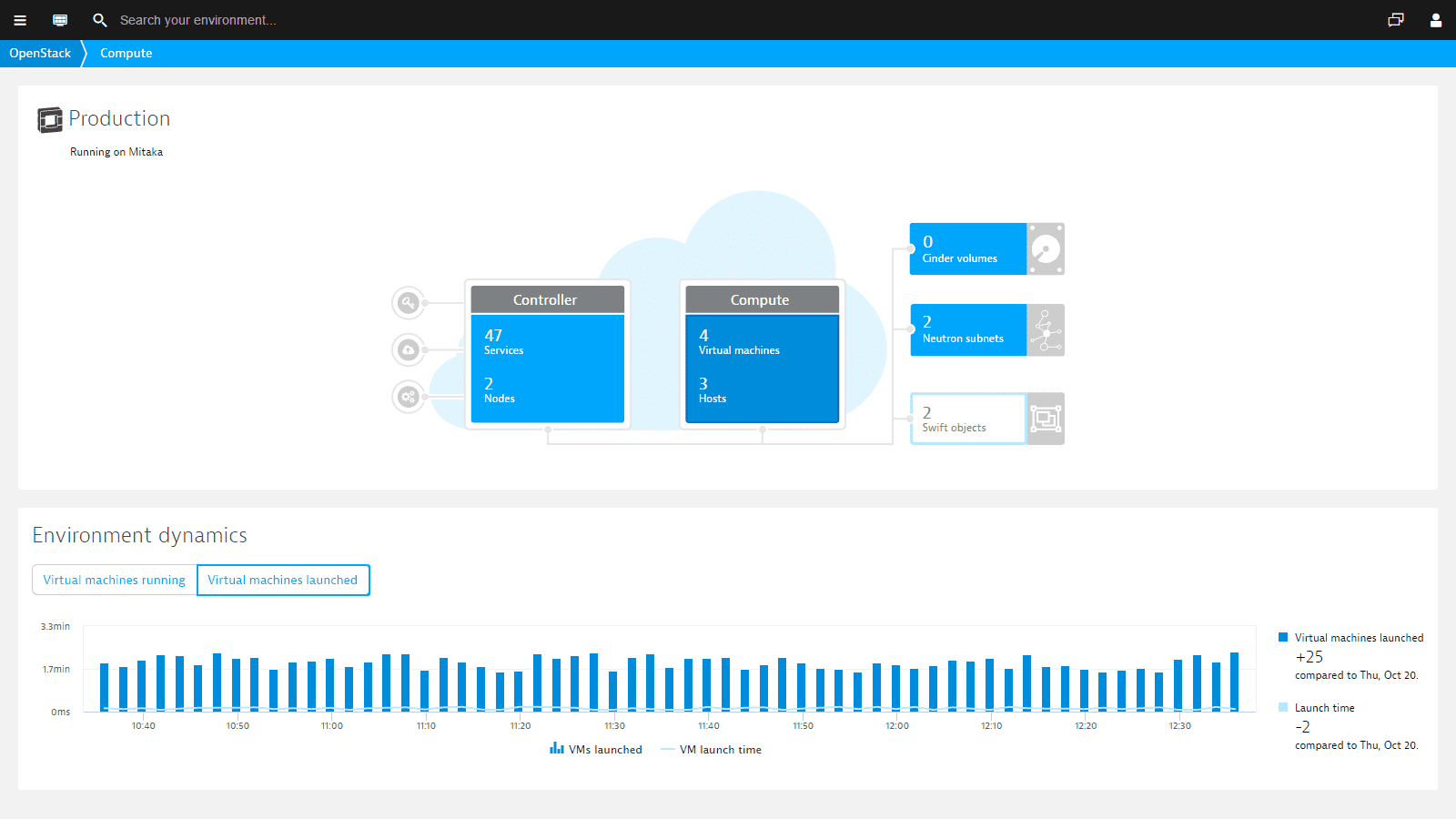Toggle VMs launched legend entry

point(596,749)
